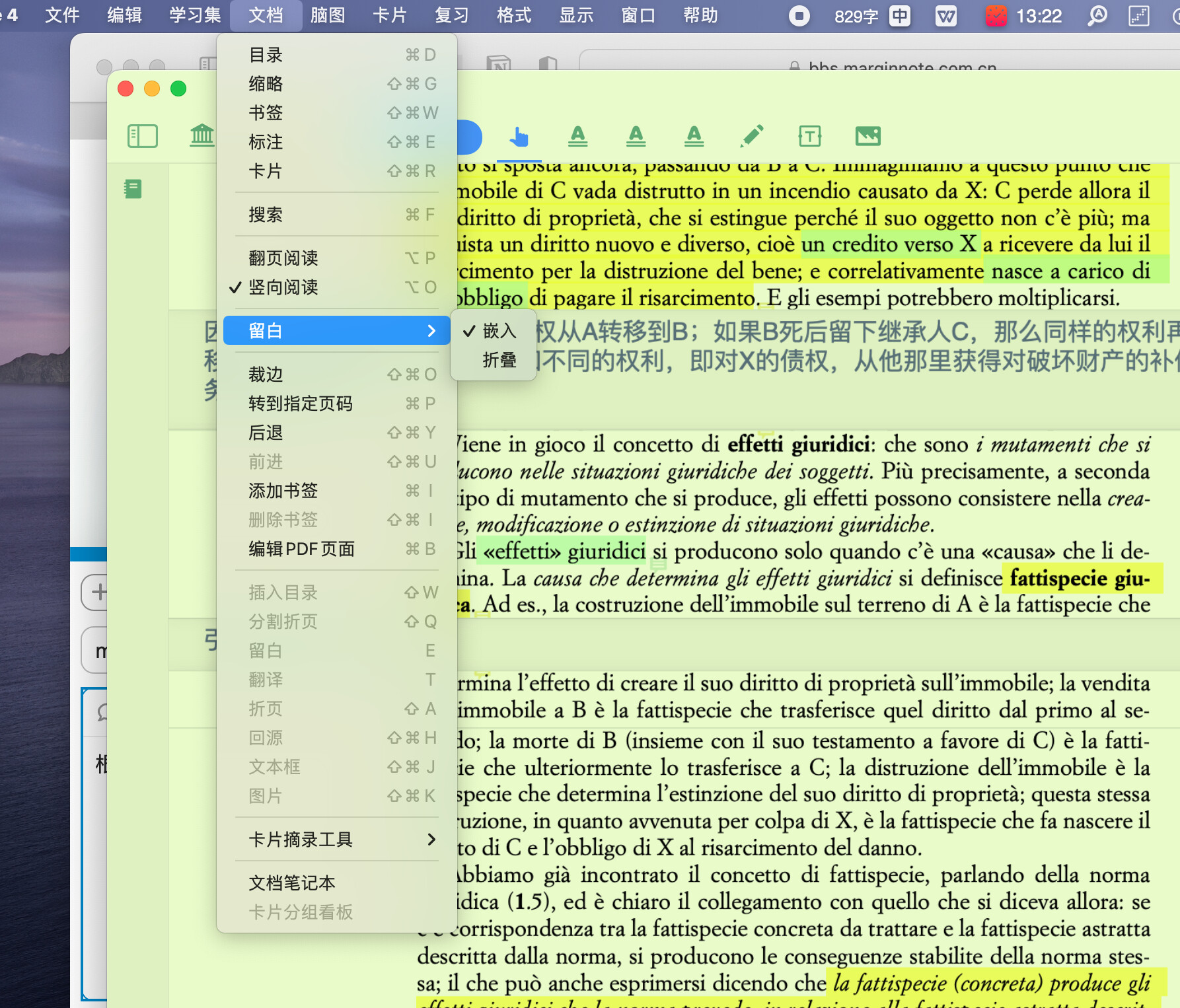Click highlighted term fattispecie giu-

(1080, 578)
